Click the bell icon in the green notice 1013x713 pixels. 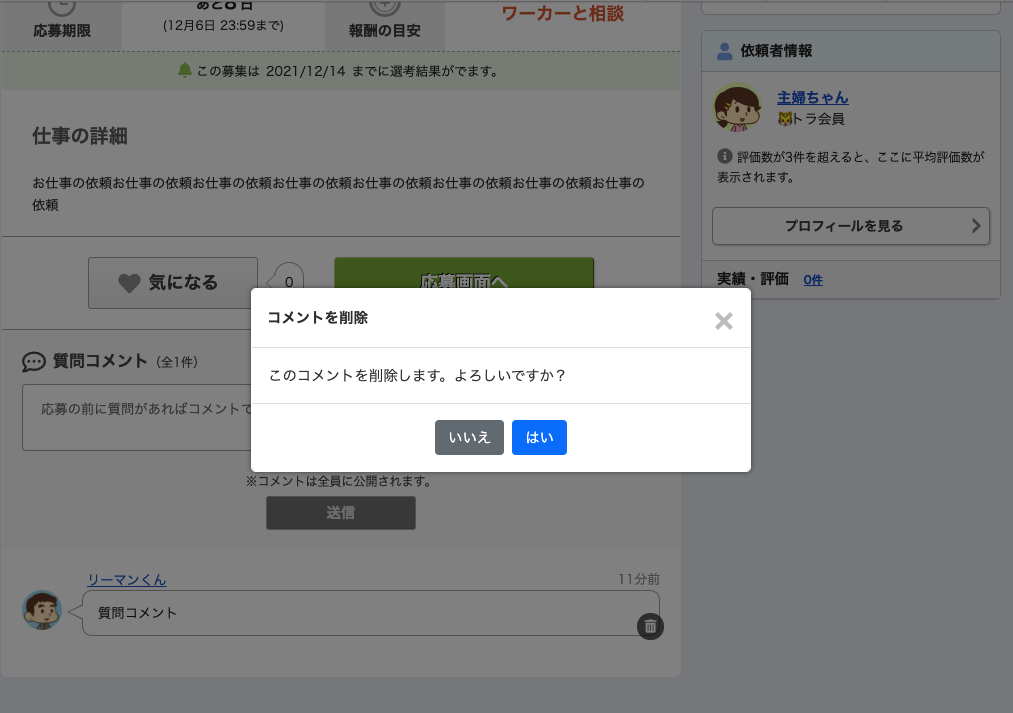coord(184,71)
